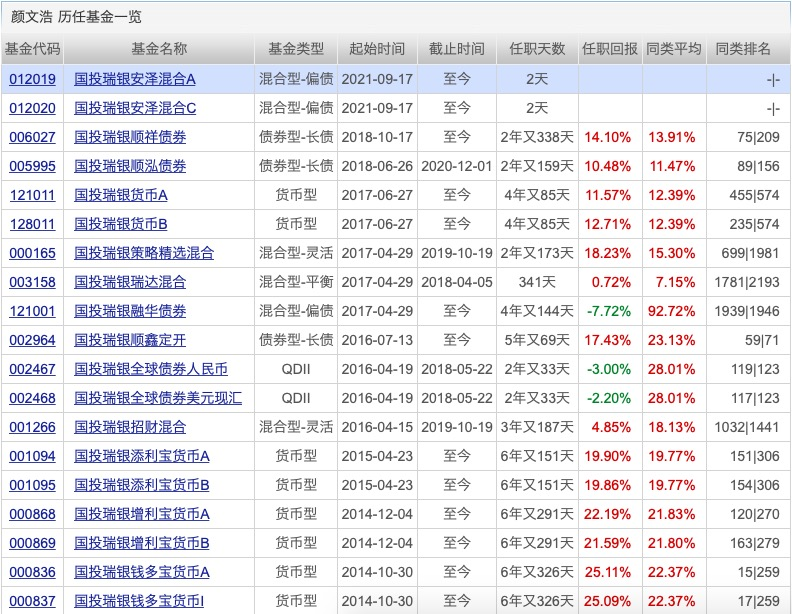Open fund 国投瑞银安泽混合C
Image resolution: width=792 pixels, height=614 pixels.
click(135, 108)
